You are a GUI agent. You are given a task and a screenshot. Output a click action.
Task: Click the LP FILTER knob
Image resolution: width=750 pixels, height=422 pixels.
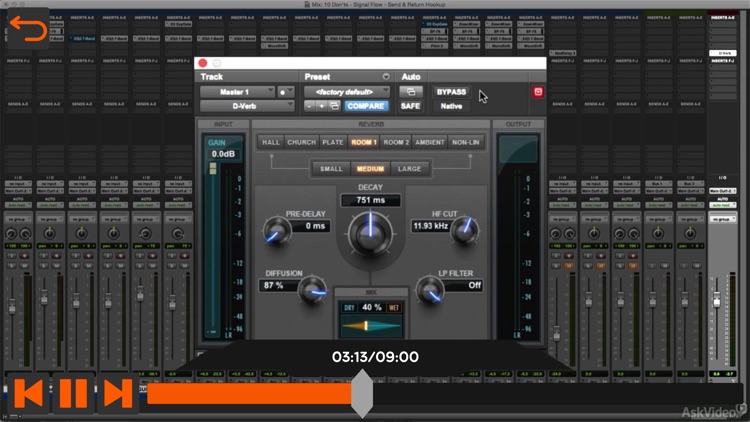[x=430, y=289]
